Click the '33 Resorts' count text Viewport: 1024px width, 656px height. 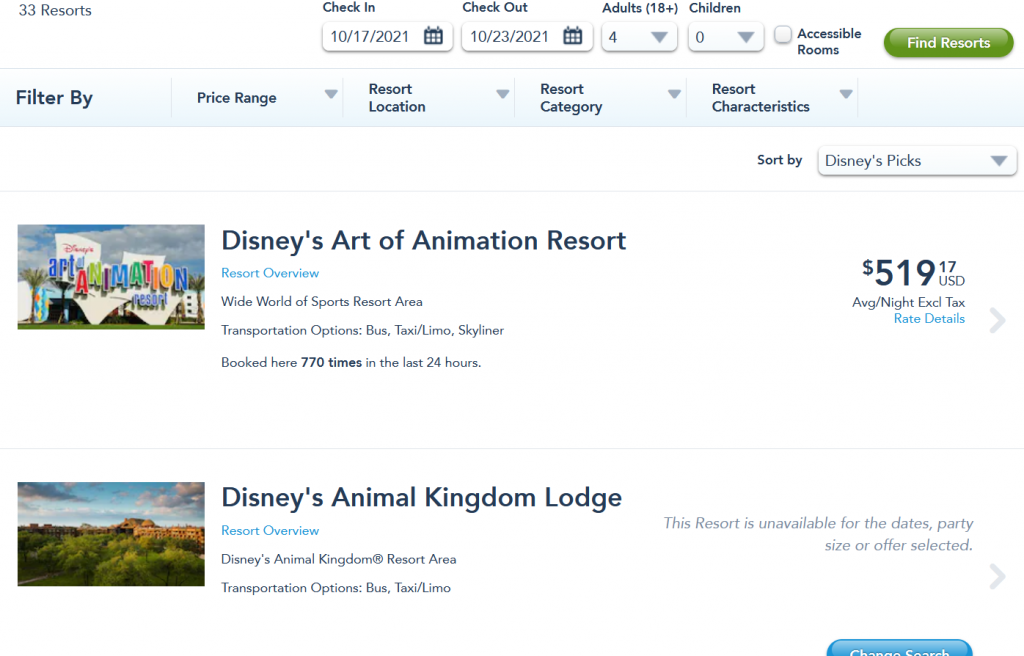pos(55,10)
